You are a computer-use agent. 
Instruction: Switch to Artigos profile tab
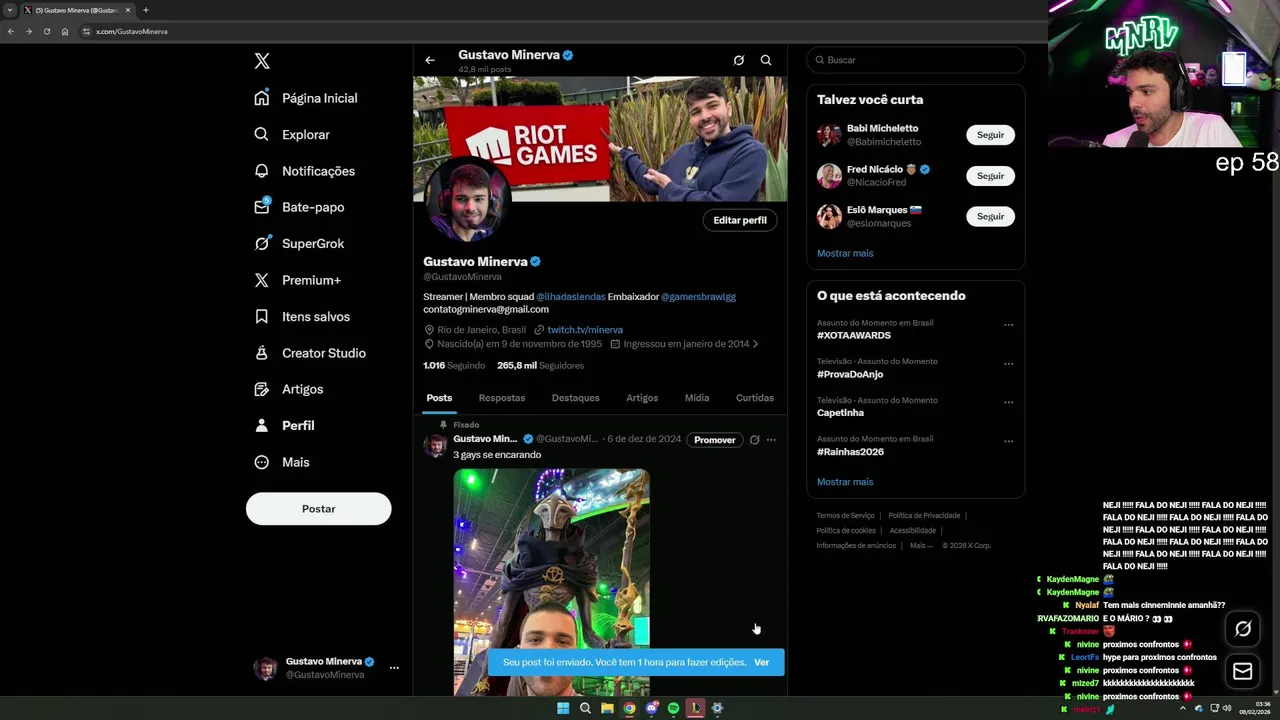pos(642,398)
